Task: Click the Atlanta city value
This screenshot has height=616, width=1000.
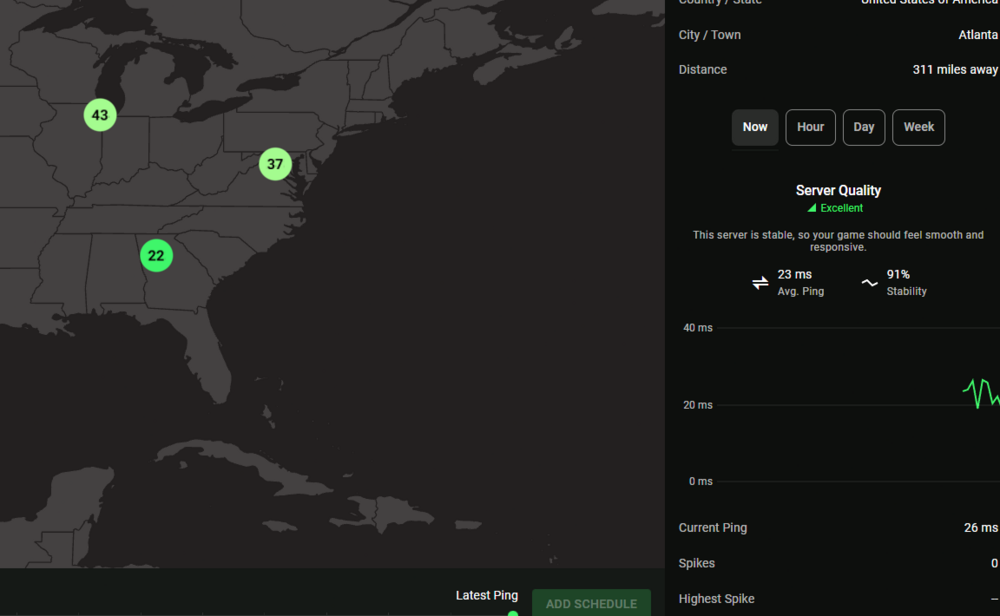Action: coord(977,35)
